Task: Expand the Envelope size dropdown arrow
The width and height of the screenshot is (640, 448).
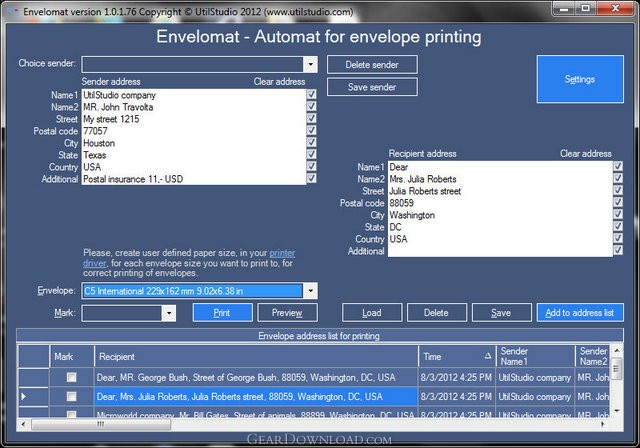Action: coord(310,291)
